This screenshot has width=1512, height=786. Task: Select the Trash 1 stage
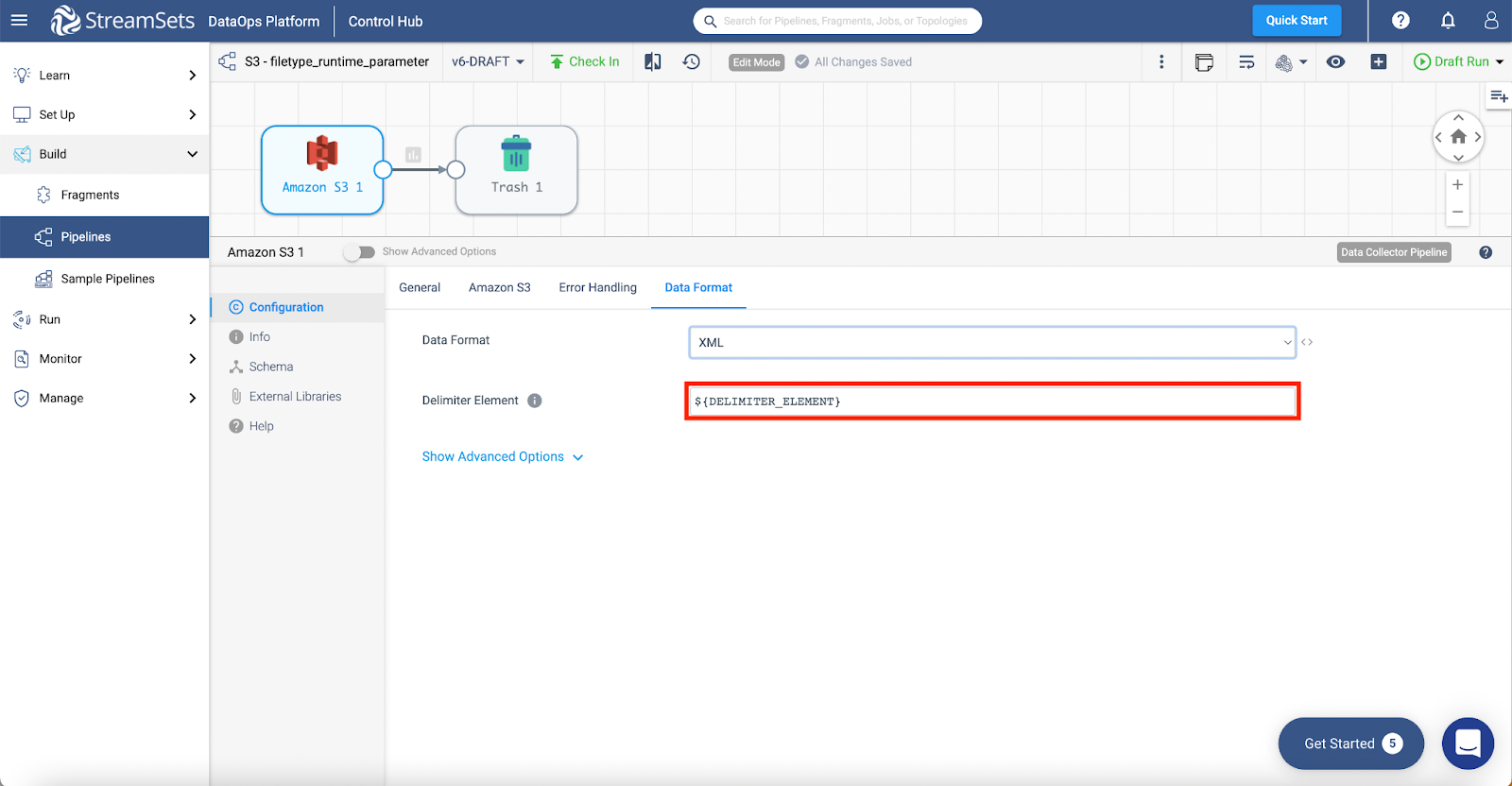click(516, 170)
